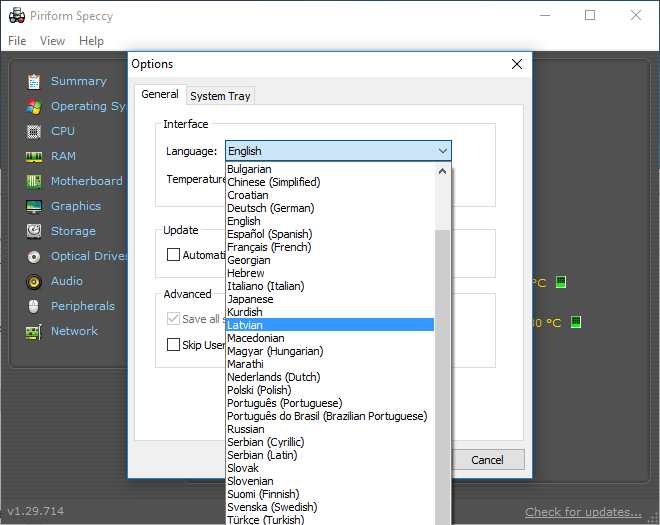660x525 pixels.
Task: Click the Optical Drives disc icon
Action: pyautogui.click(x=34, y=256)
